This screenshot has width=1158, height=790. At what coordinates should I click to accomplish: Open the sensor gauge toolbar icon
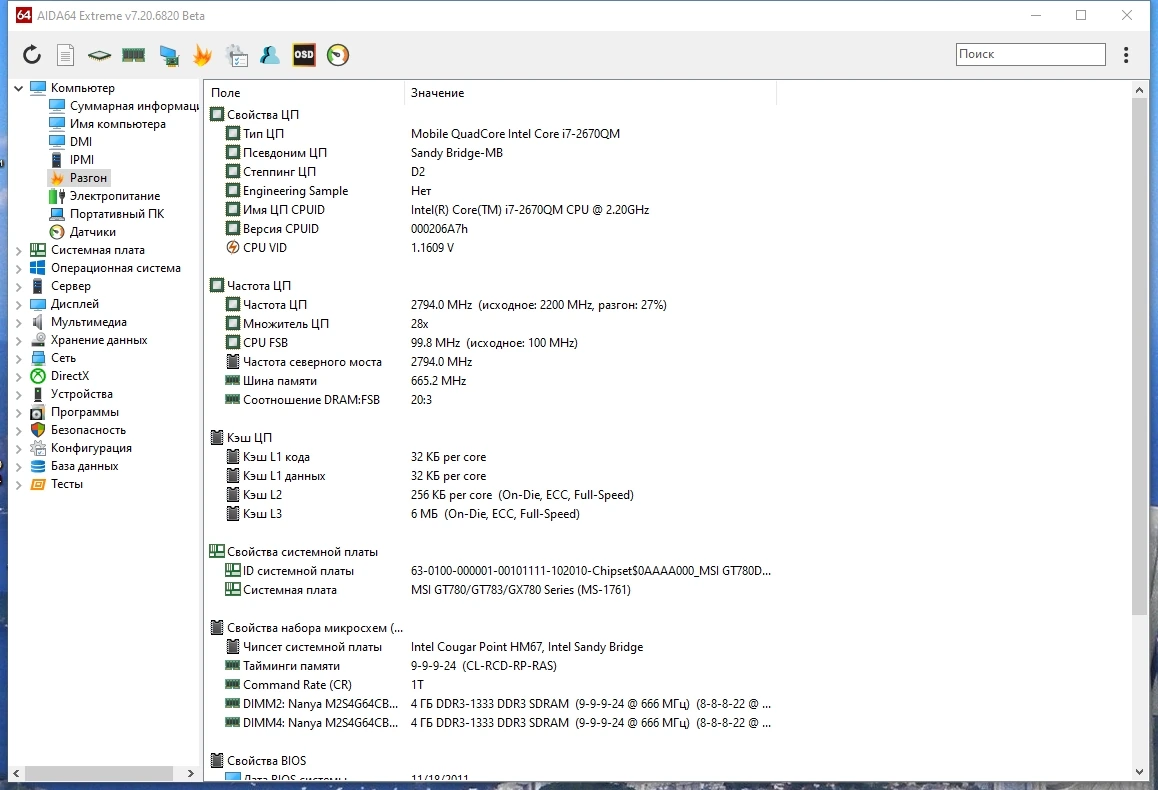pyautogui.click(x=338, y=55)
